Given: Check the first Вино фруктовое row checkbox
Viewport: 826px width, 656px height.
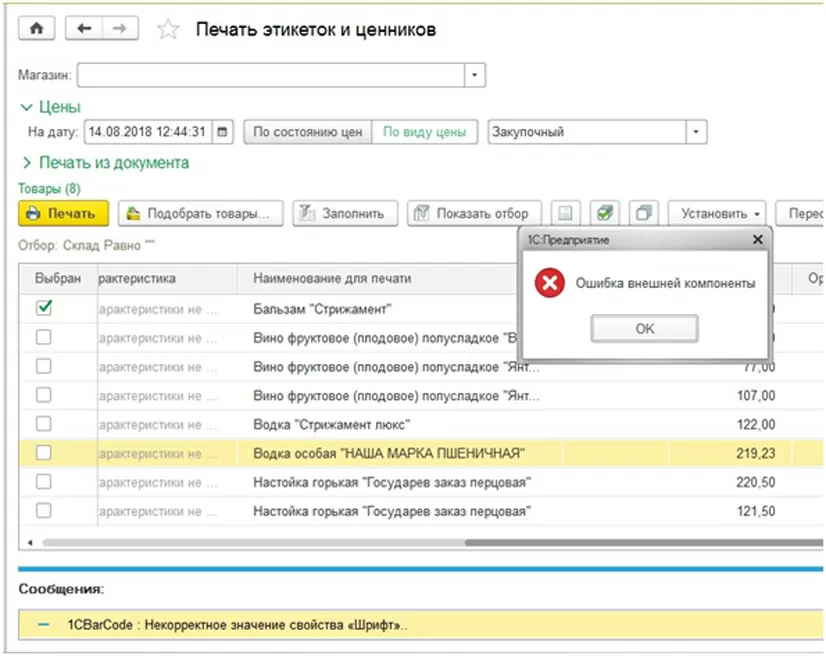Looking at the screenshot, I should click(44, 337).
